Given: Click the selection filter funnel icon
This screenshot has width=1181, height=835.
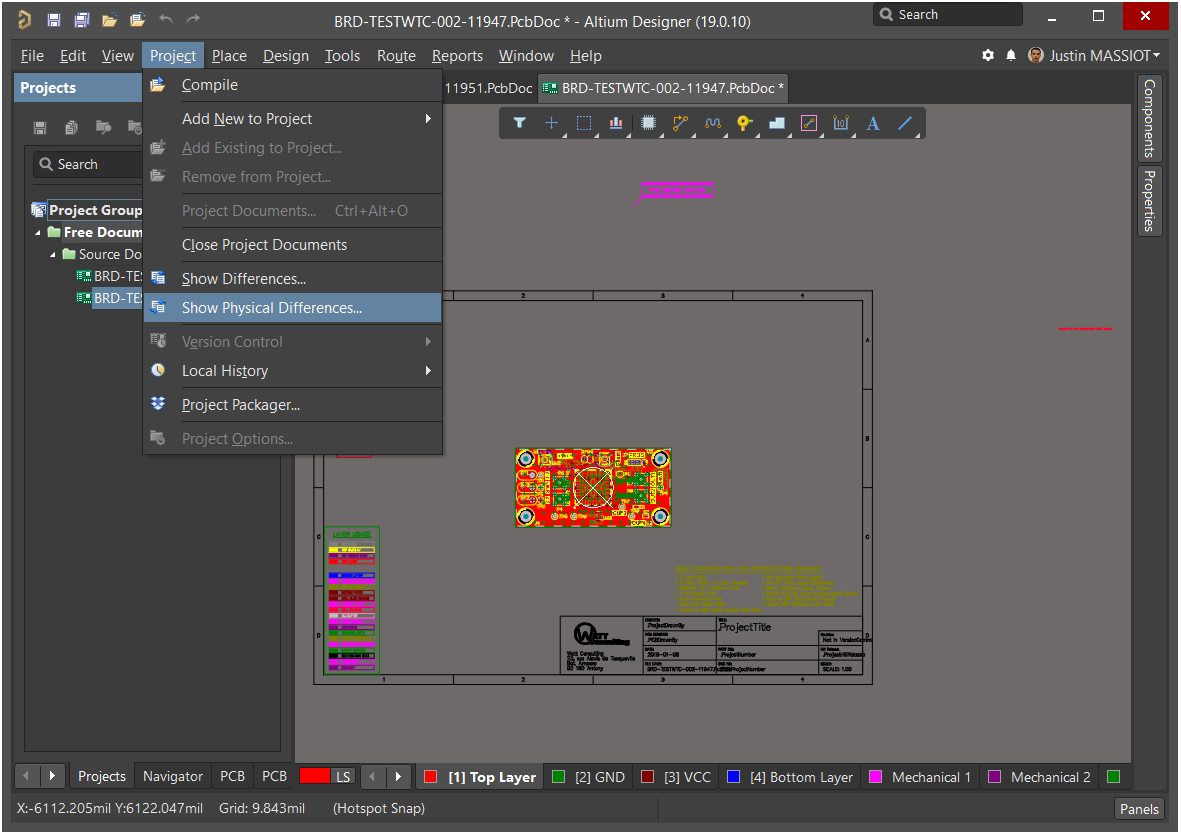Looking at the screenshot, I should pos(519,123).
